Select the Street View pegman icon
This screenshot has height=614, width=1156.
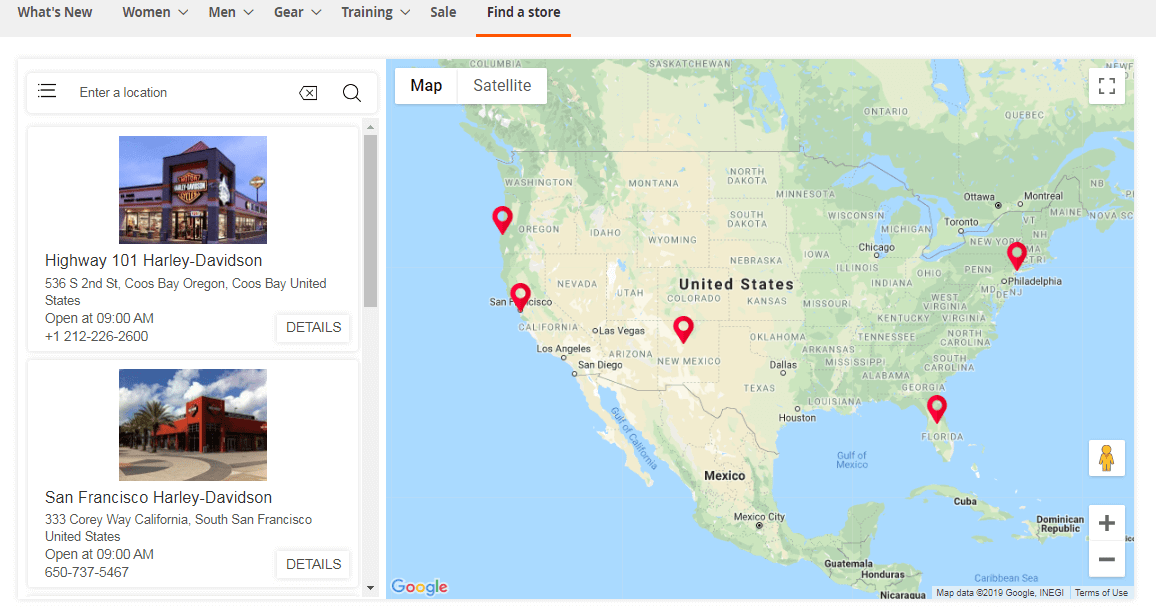[1106, 458]
